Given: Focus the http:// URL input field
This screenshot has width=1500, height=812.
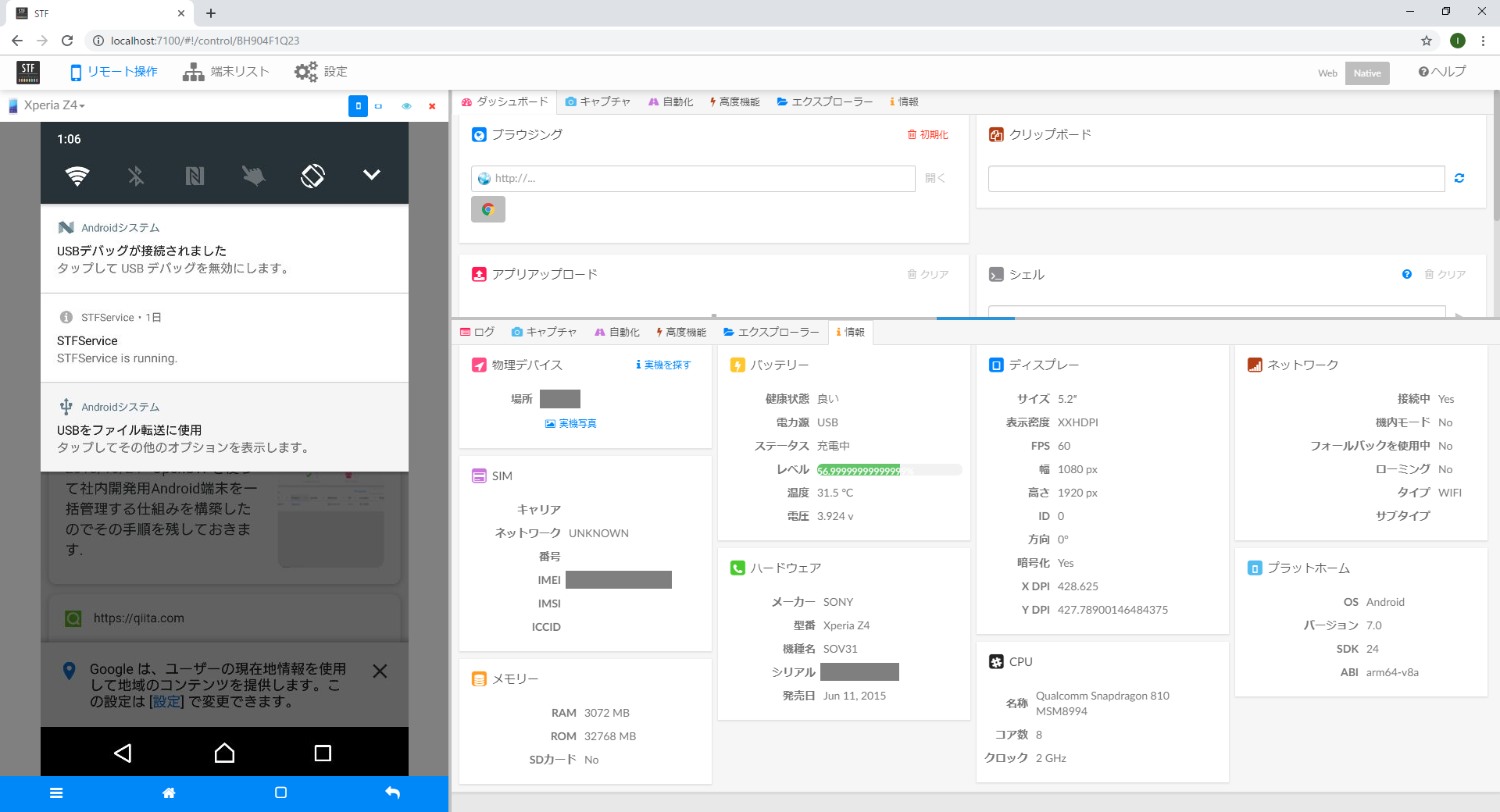Looking at the screenshot, I should pos(693,179).
